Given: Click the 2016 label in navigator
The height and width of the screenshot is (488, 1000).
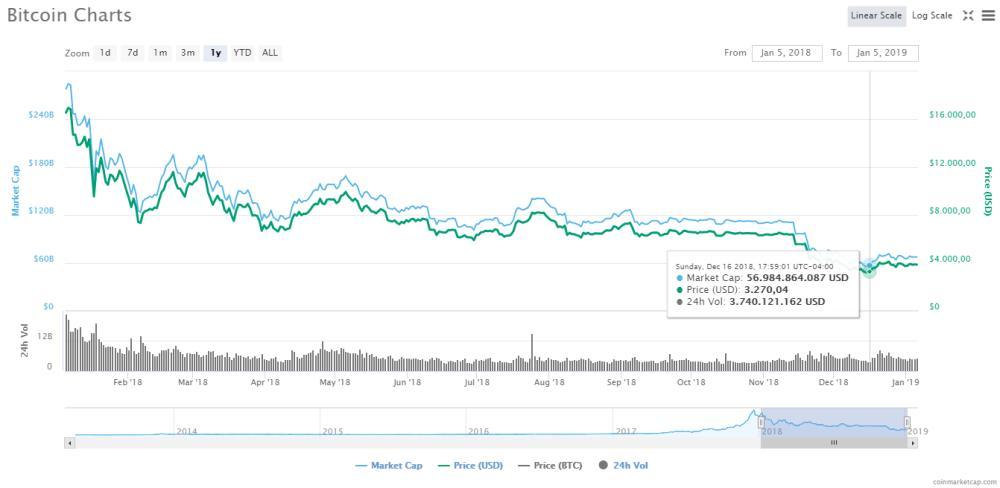Looking at the screenshot, I should click(478, 431).
